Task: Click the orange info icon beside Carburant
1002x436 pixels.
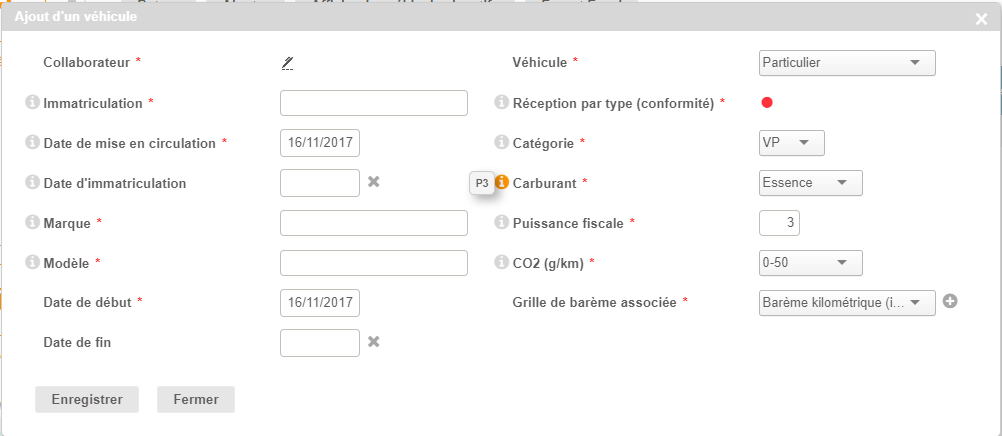Action: 502,183
